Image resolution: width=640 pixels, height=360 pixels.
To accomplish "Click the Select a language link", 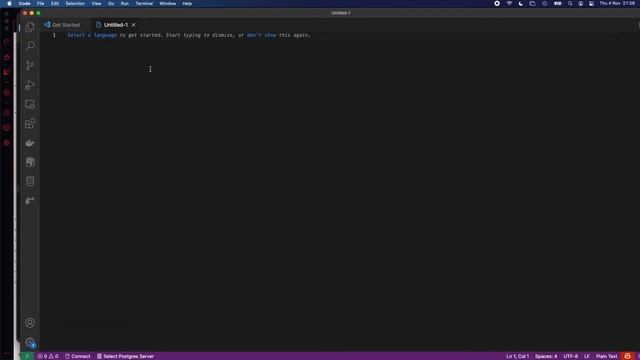I will (92, 35).
